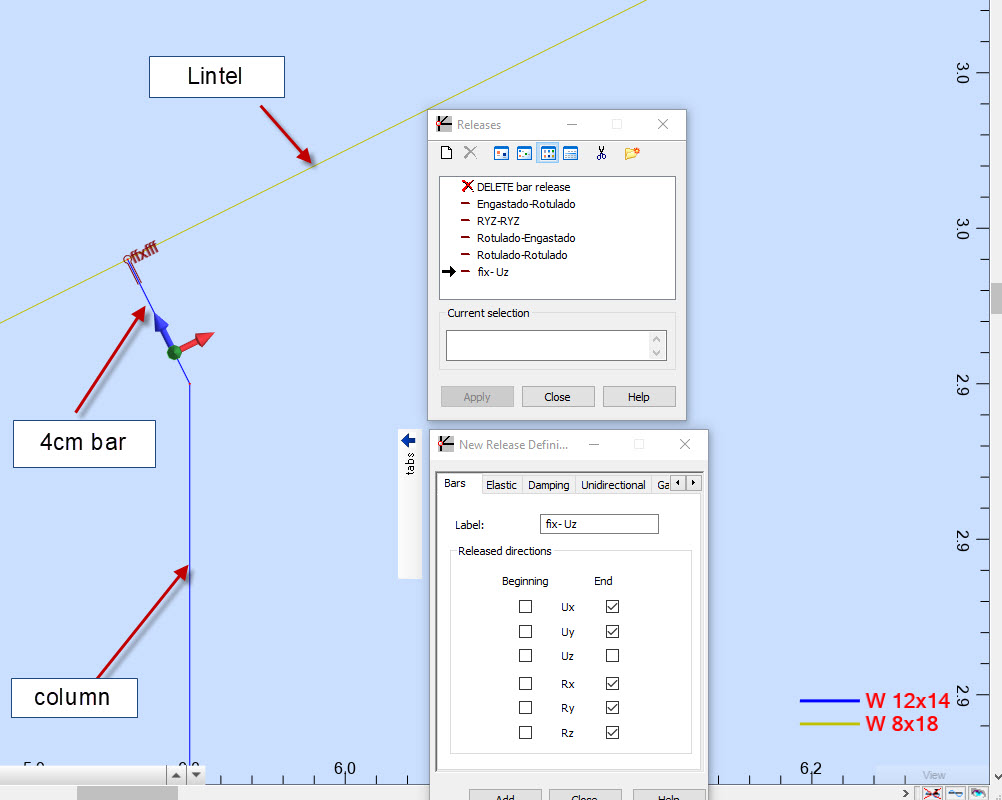Click the green origin sphere of gizmo

coord(174,352)
